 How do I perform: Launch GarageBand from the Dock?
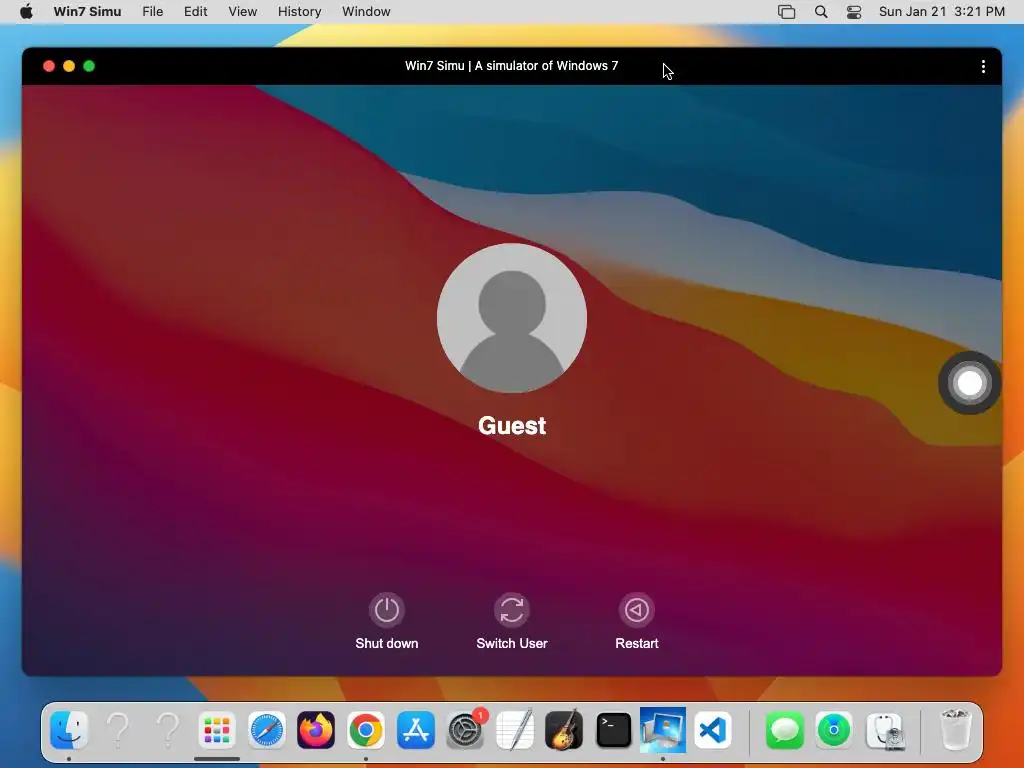click(564, 729)
